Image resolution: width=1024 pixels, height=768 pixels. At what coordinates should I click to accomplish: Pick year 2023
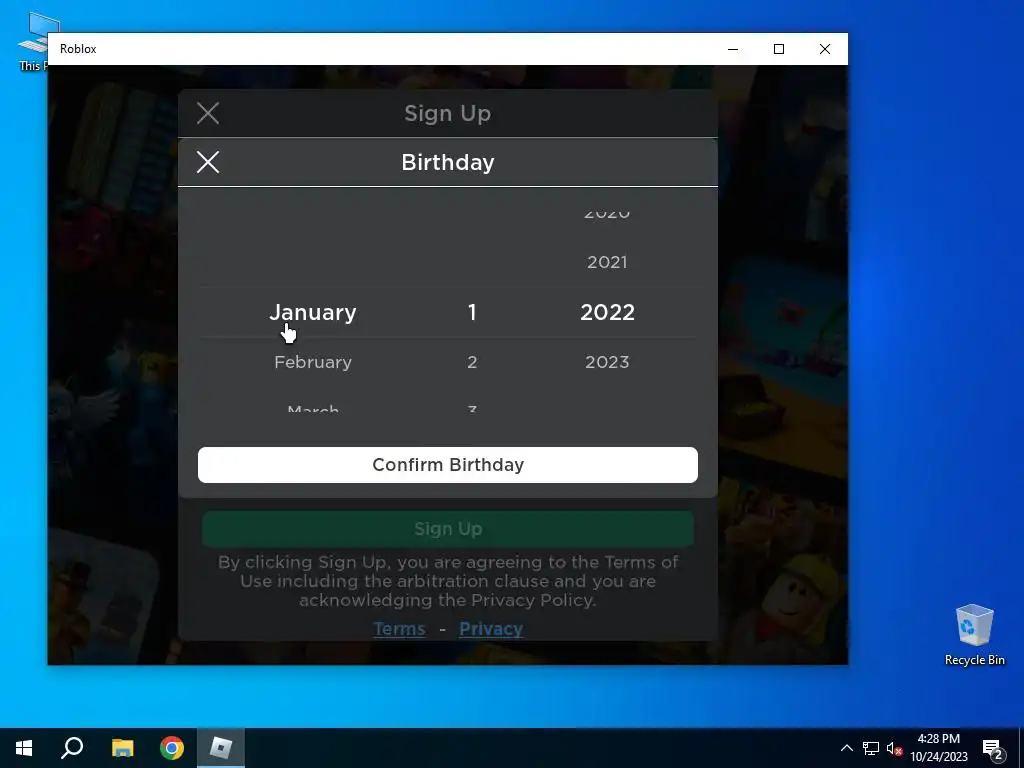pos(607,362)
